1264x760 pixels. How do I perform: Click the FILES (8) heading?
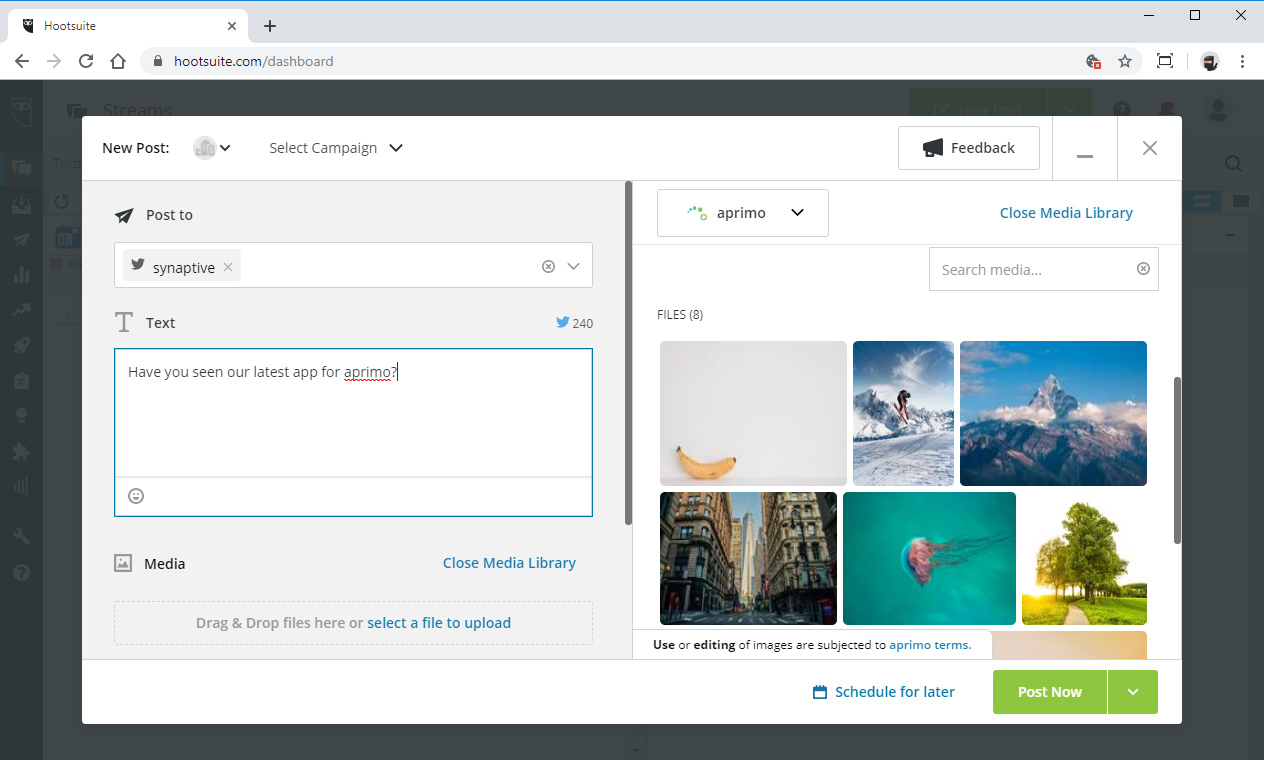click(680, 314)
